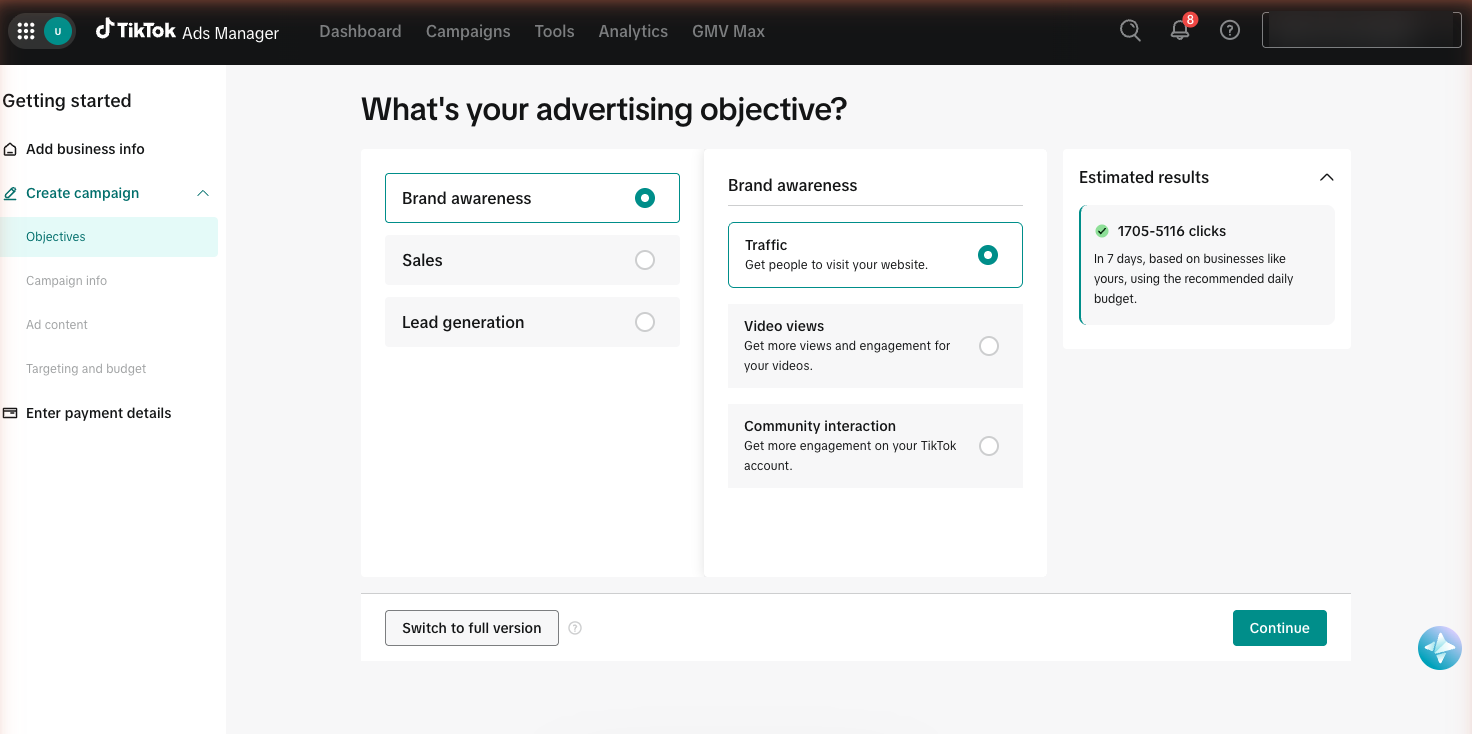Viewport: 1472px width, 734px height.
Task: Open the help question mark icon
Action: click(1230, 30)
